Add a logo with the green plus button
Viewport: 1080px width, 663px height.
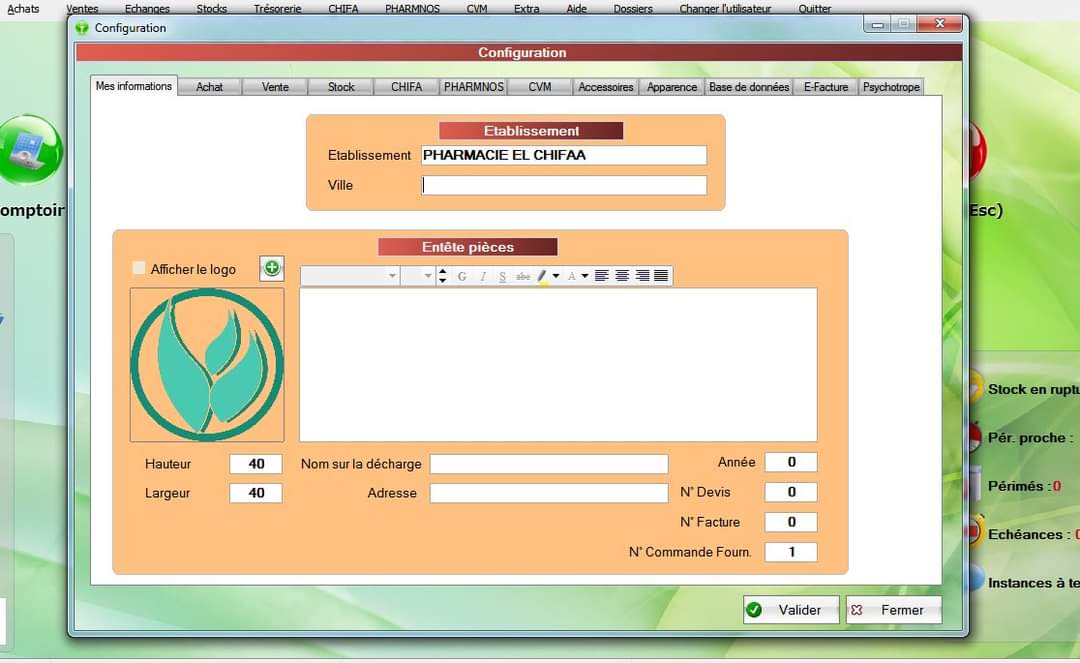click(272, 269)
